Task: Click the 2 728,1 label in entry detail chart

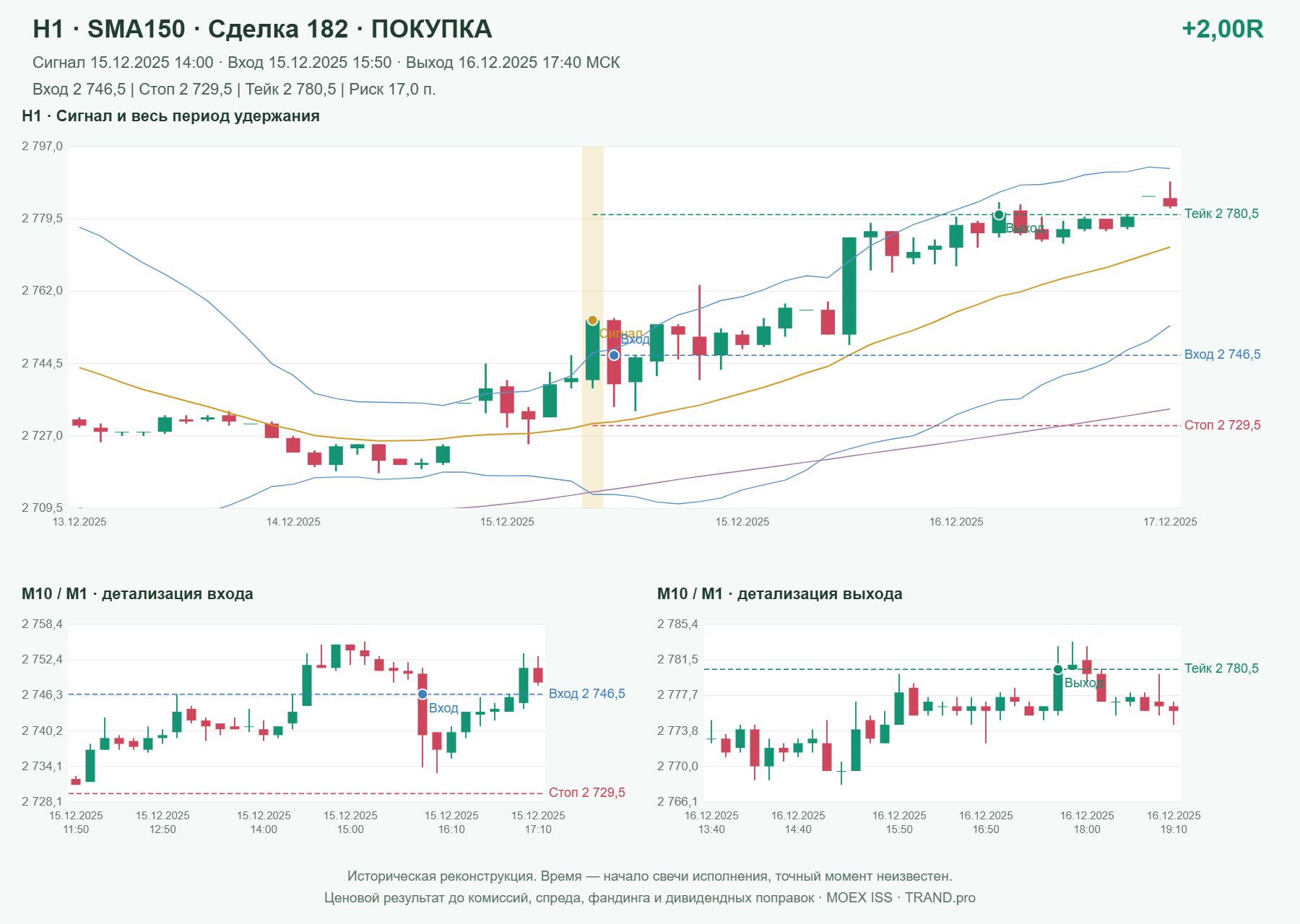Action: click(x=42, y=802)
